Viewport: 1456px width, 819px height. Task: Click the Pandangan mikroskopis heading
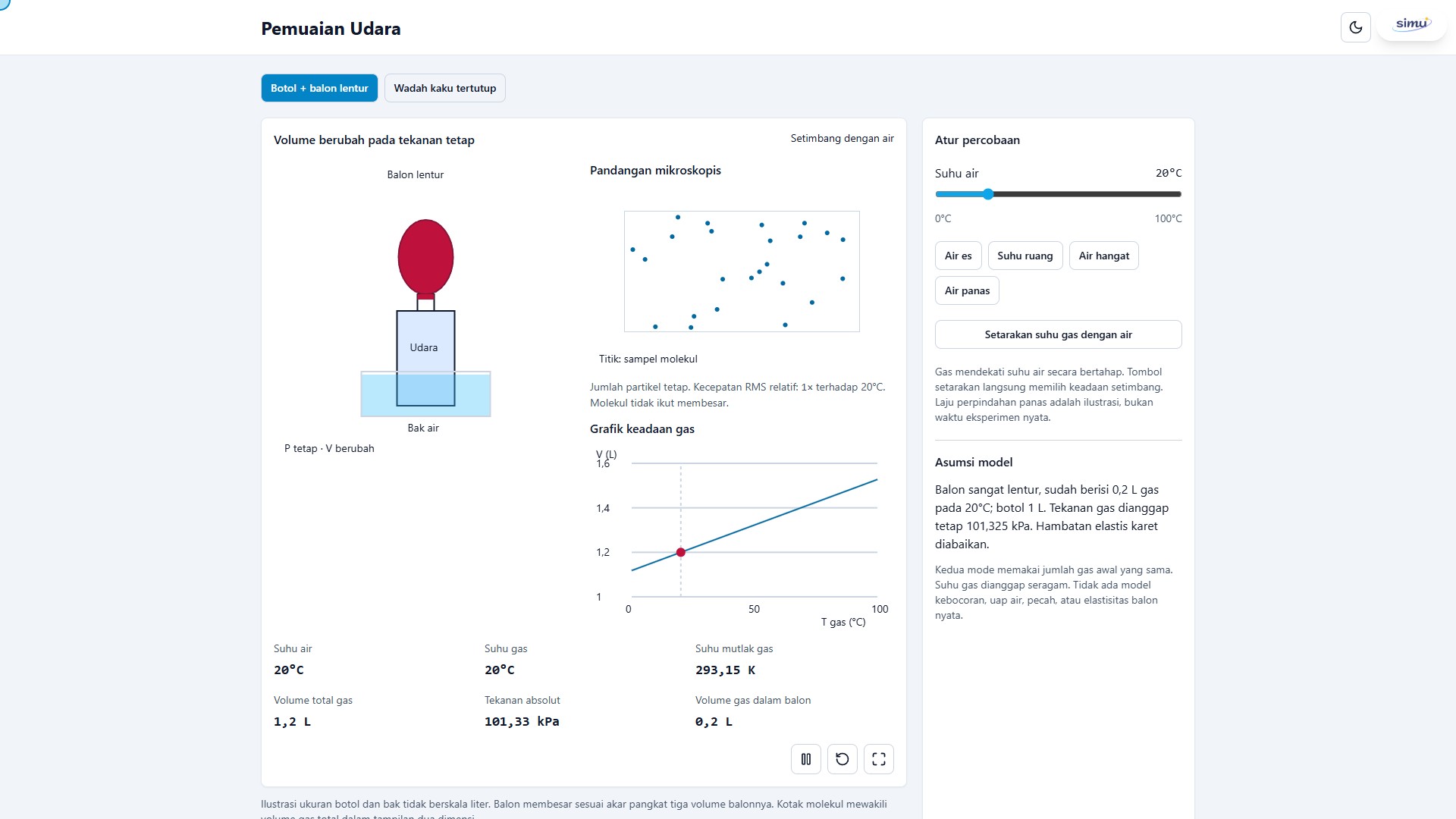(655, 170)
